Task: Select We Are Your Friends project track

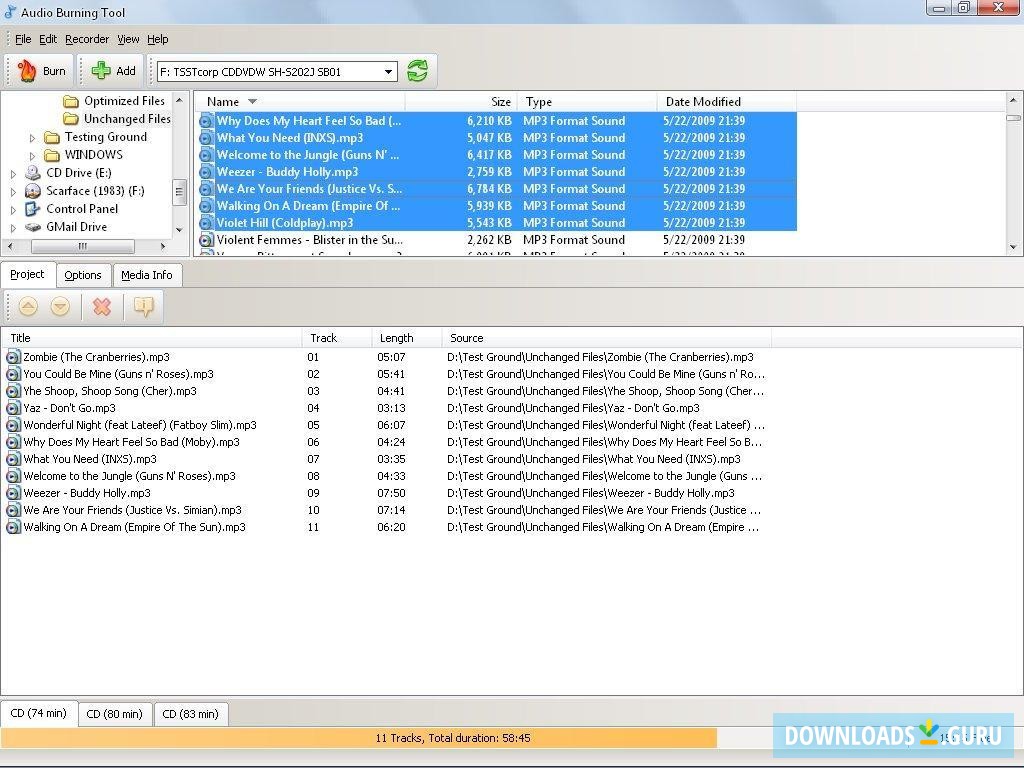Action: (x=385, y=510)
